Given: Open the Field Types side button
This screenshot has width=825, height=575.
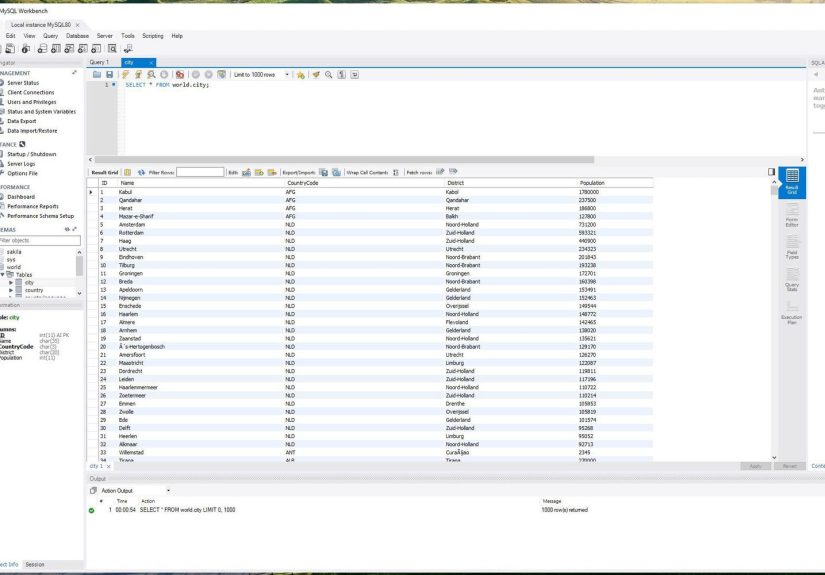Looking at the screenshot, I should tap(792, 248).
